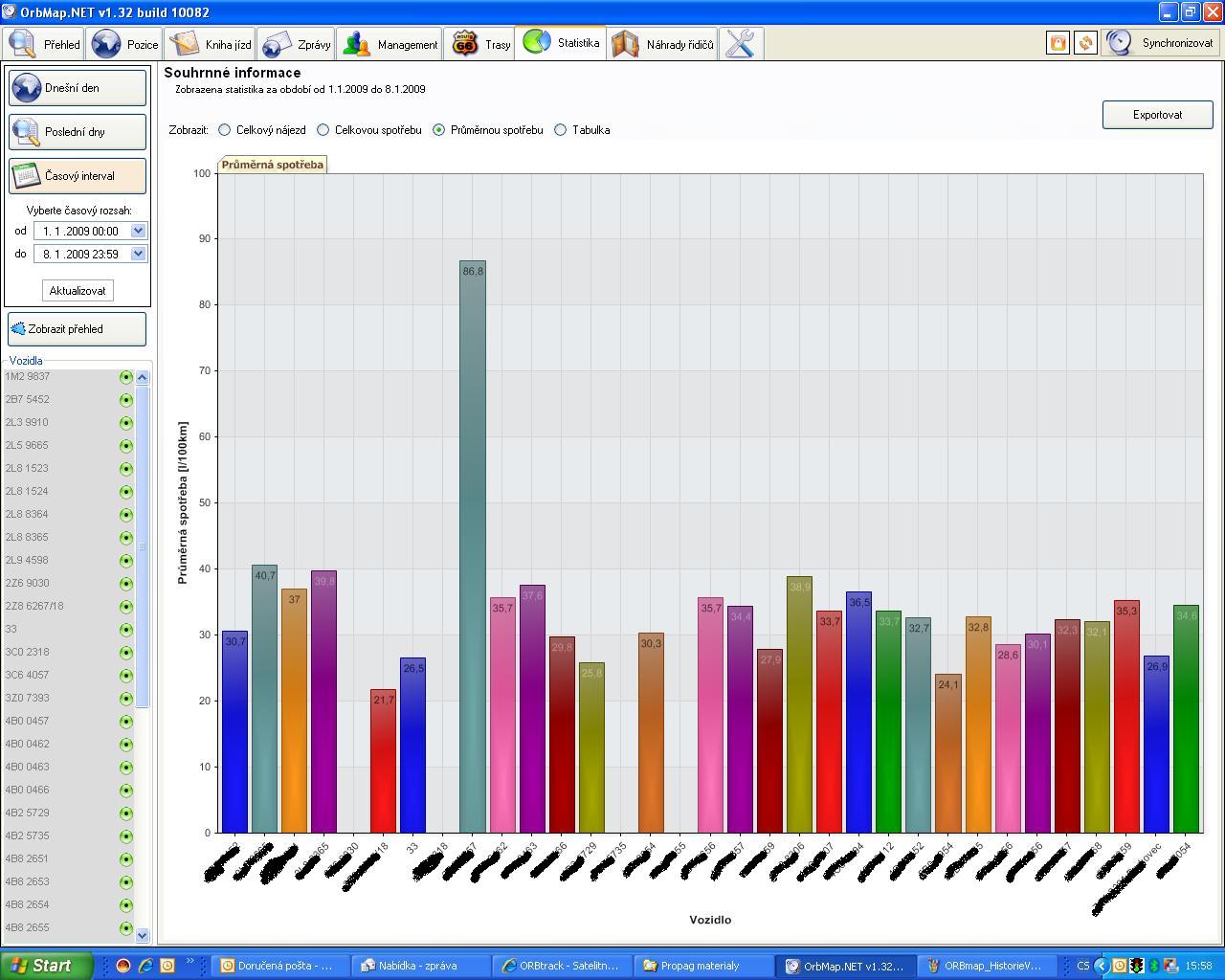Viewport: 1225px width, 980px height.
Task: Switch to the Zprávy tab
Action: point(297,44)
